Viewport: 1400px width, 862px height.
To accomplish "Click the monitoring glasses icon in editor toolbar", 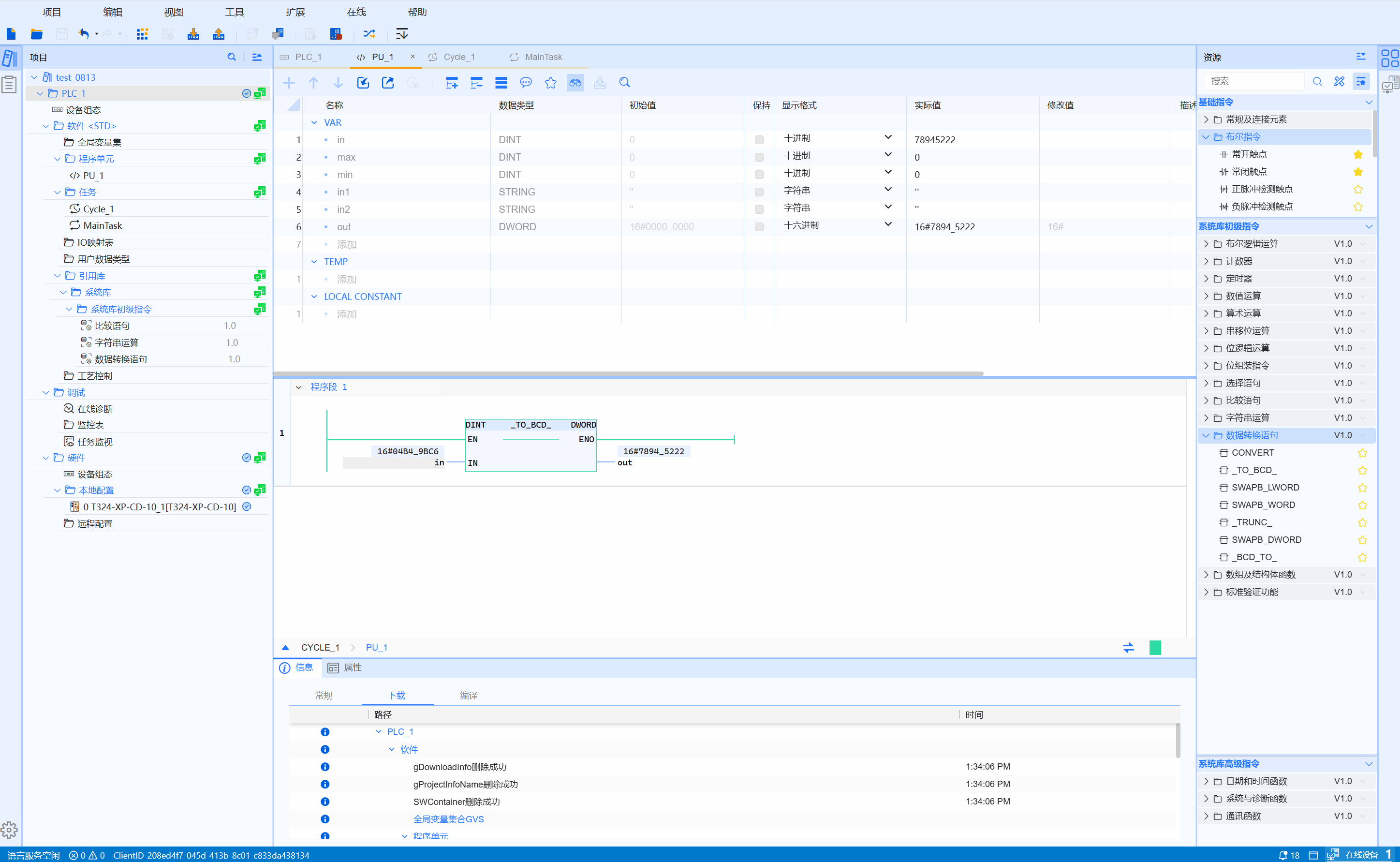I will [575, 83].
